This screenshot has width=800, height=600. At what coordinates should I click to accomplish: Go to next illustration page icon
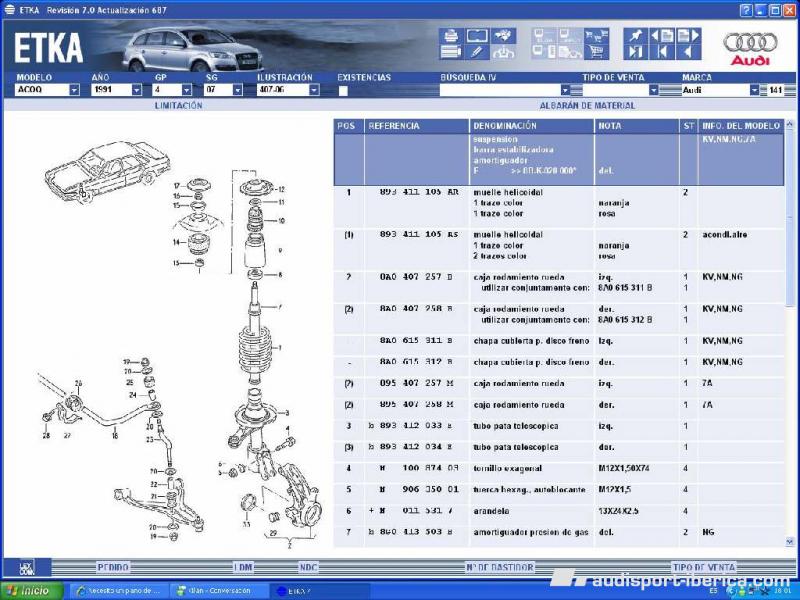[x=688, y=36]
